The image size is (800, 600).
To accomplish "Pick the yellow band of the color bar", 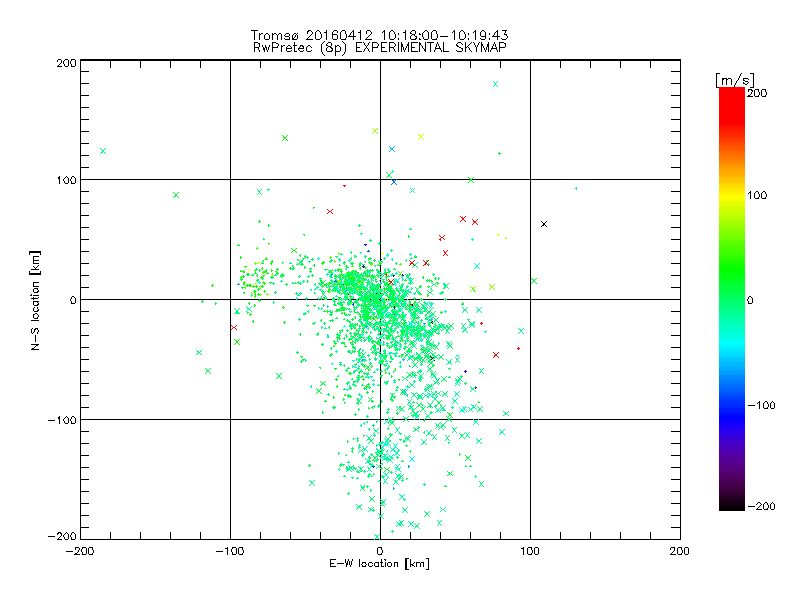I will 732,195.
